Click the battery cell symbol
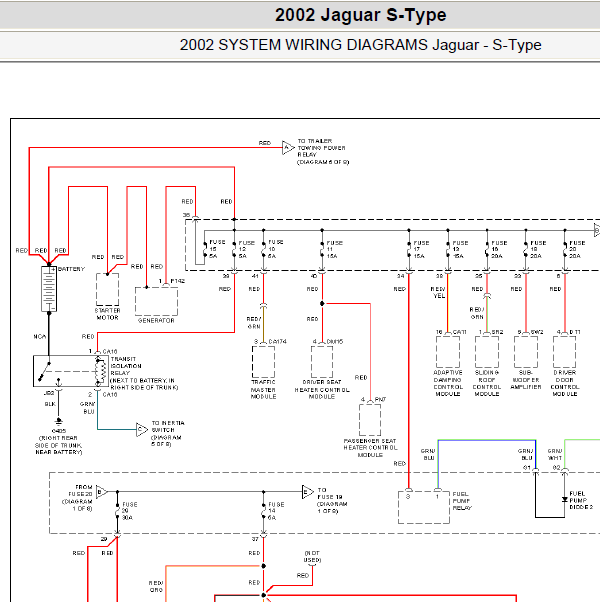 point(49,289)
